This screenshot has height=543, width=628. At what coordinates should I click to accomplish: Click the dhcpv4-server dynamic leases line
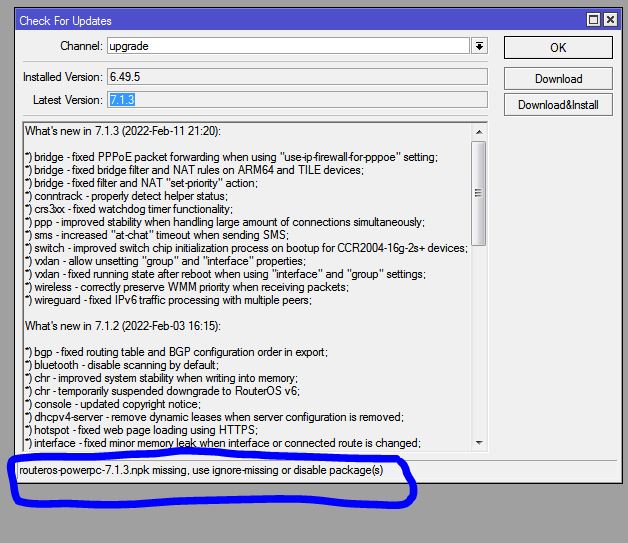214,417
